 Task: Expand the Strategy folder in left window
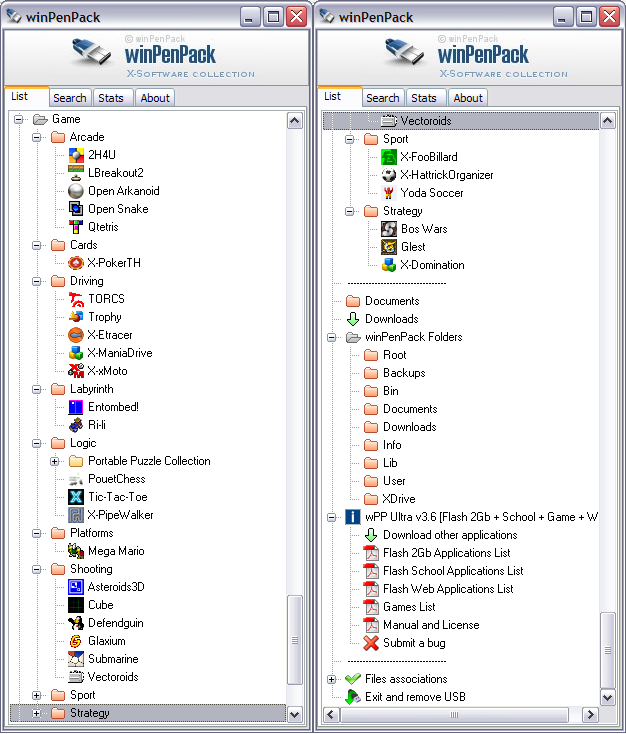[37, 713]
